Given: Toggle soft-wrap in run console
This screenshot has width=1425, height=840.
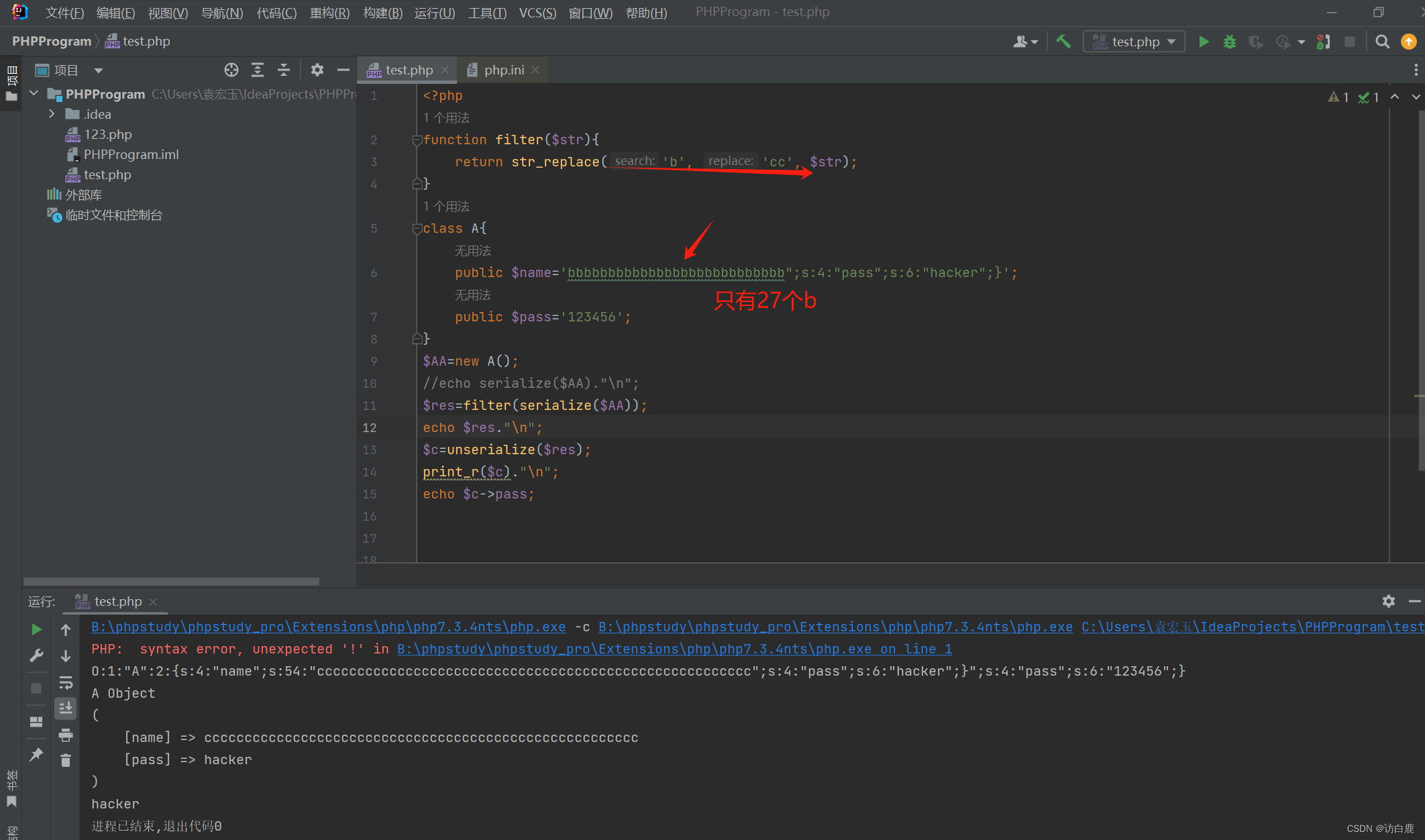Looking at the screenshot, I should click(65, 682).
